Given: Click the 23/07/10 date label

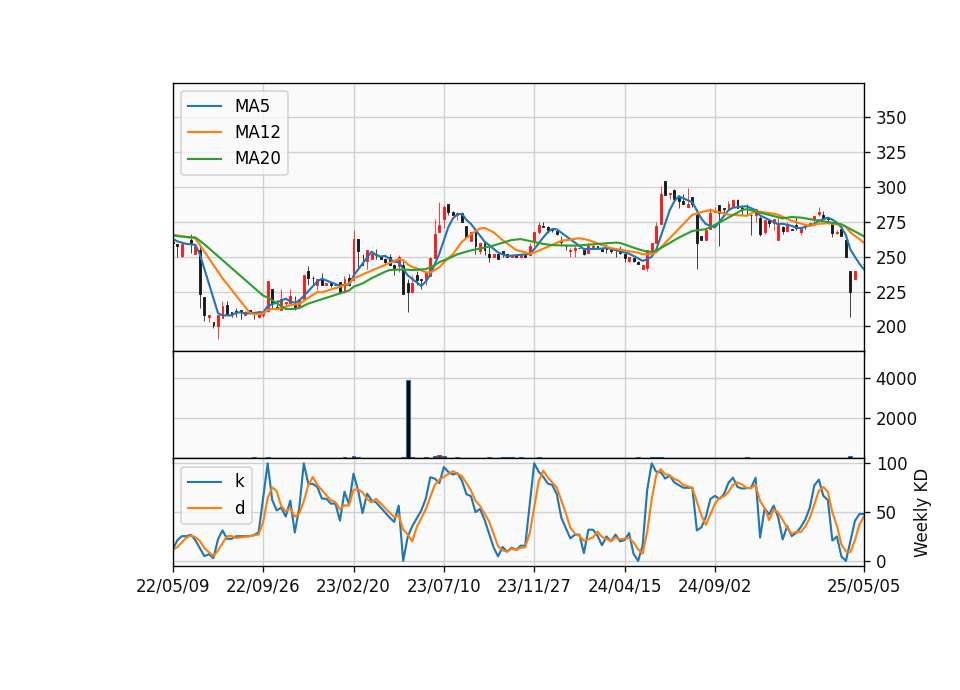Looking at the screenshot, I should (444, 586).
